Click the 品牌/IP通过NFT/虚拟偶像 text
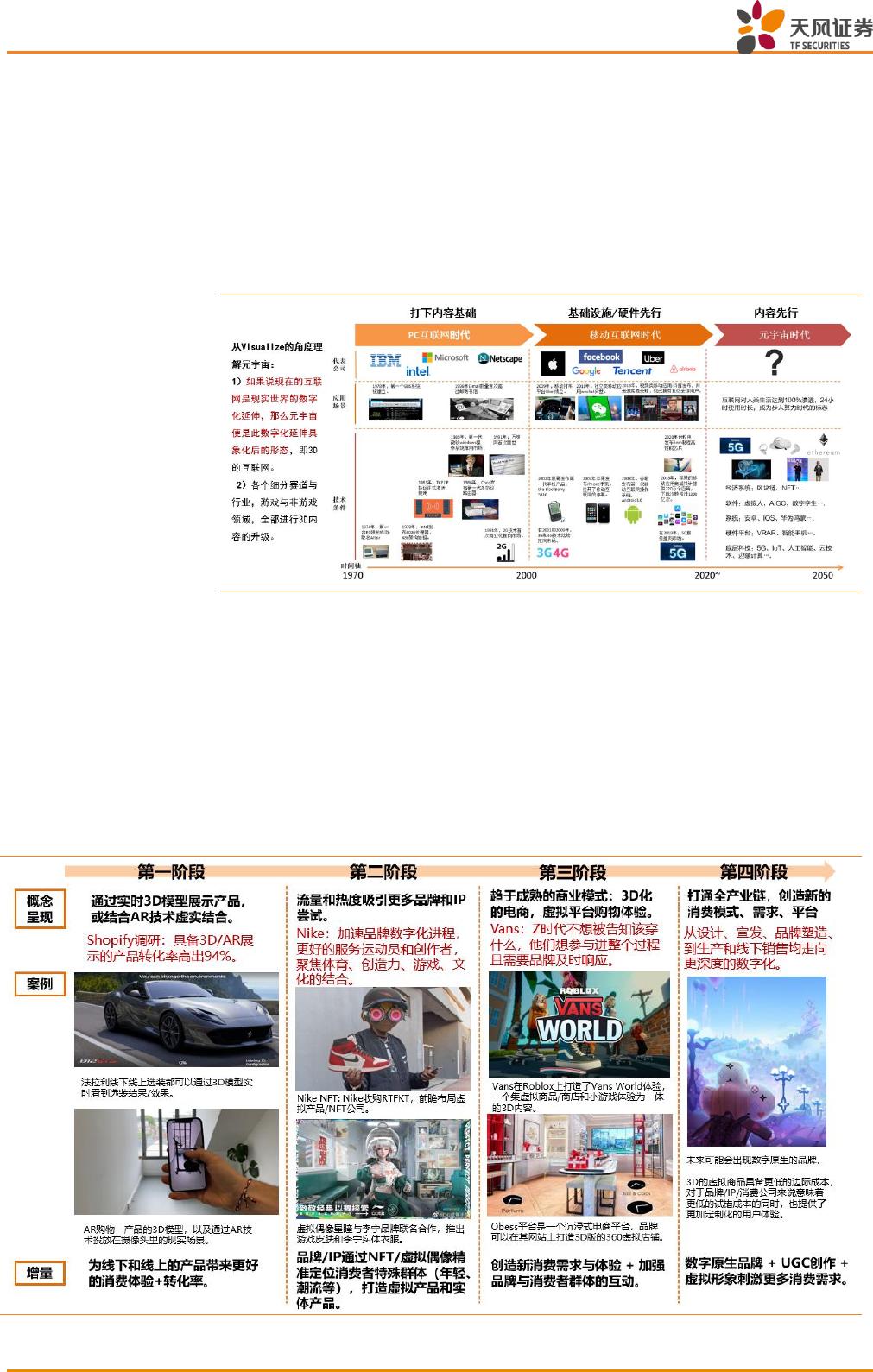 click(385, 1280)
